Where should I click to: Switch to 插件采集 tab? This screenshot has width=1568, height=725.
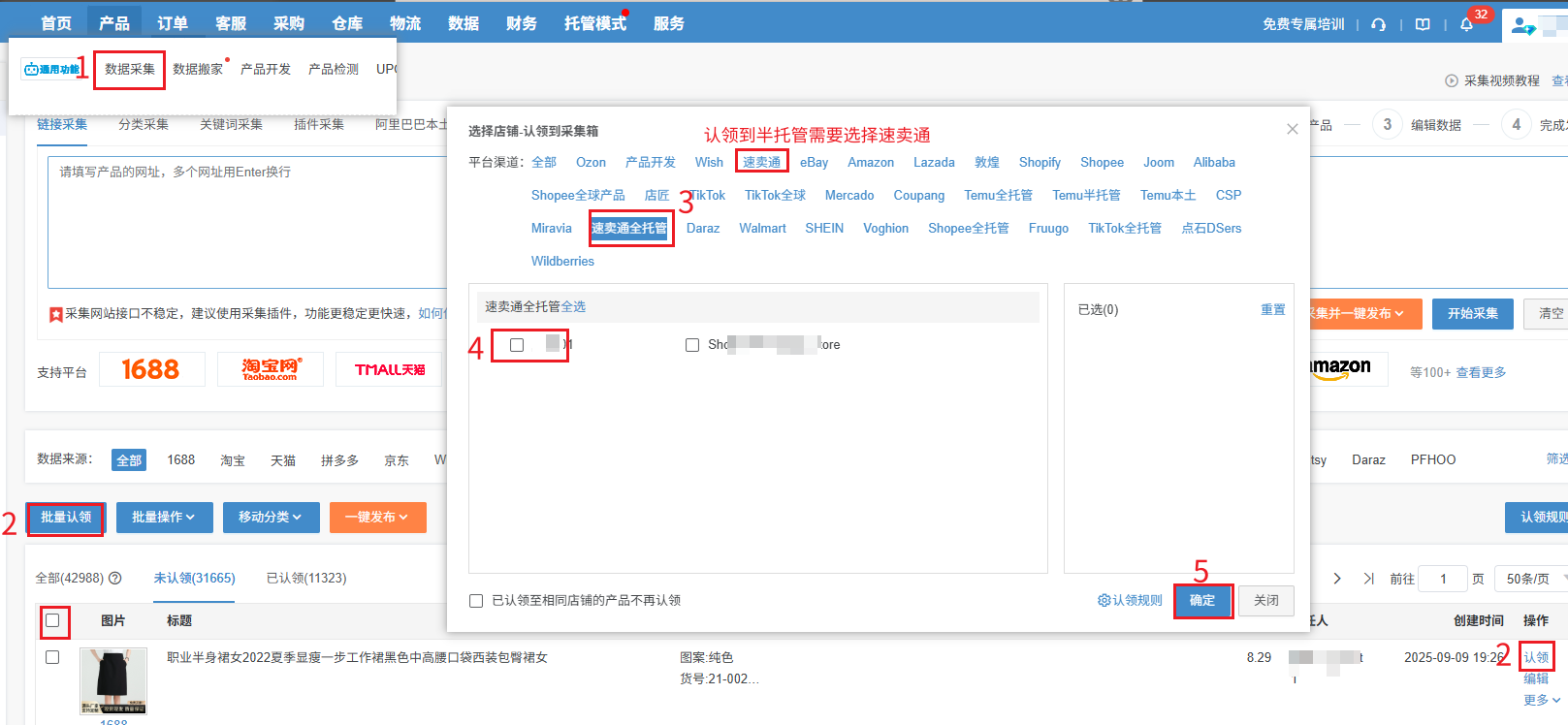(319, 125)
